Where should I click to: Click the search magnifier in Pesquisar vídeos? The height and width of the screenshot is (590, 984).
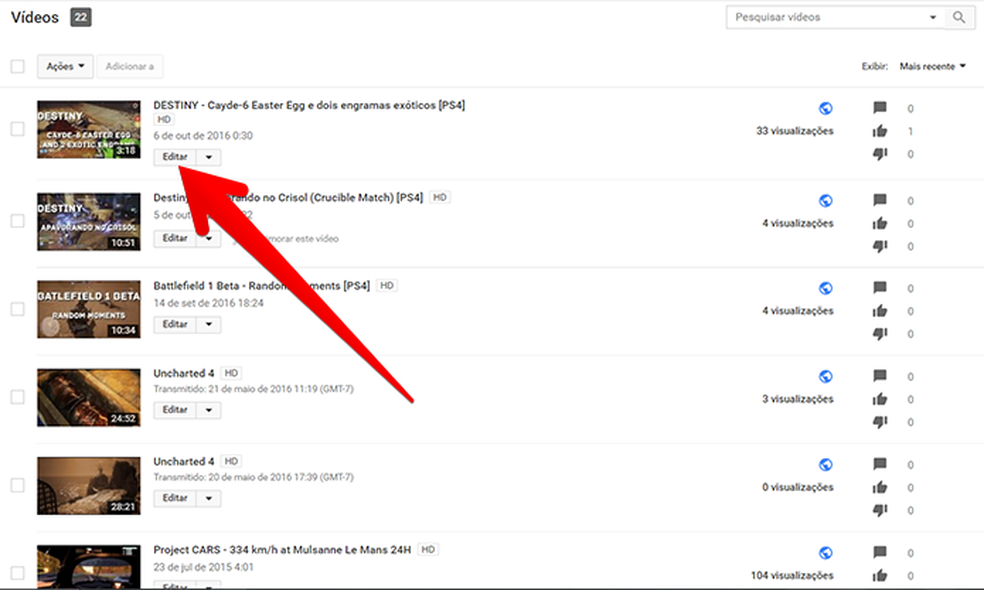pyautogui.click(x=959, y=17)
